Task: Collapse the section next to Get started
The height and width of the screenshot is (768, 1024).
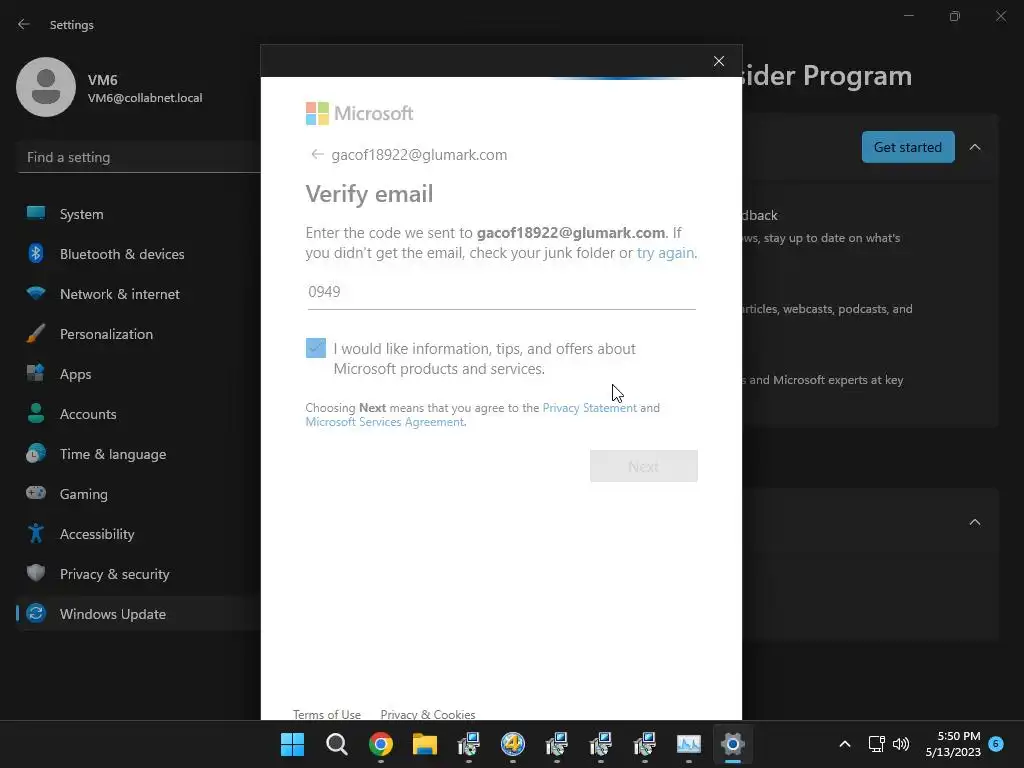Action: (x=975, y=147)
